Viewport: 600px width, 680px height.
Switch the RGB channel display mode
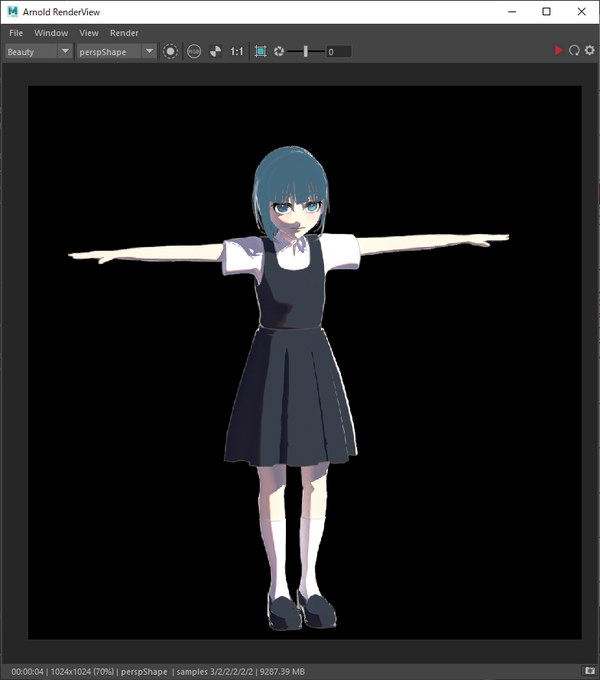pos(194,52)
